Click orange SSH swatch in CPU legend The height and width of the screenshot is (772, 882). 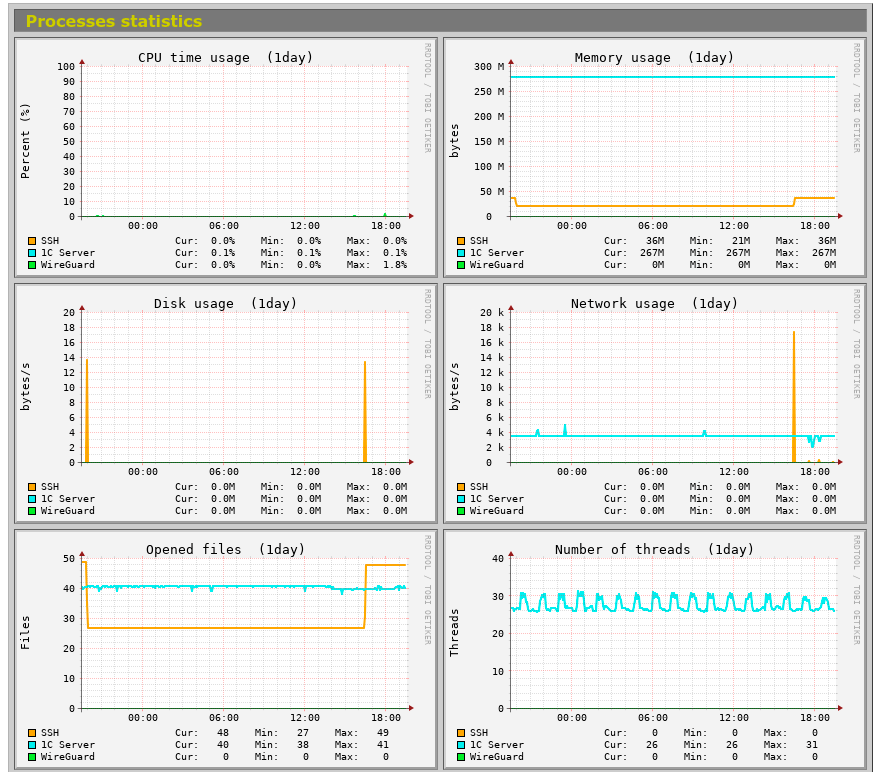[32, 241]
